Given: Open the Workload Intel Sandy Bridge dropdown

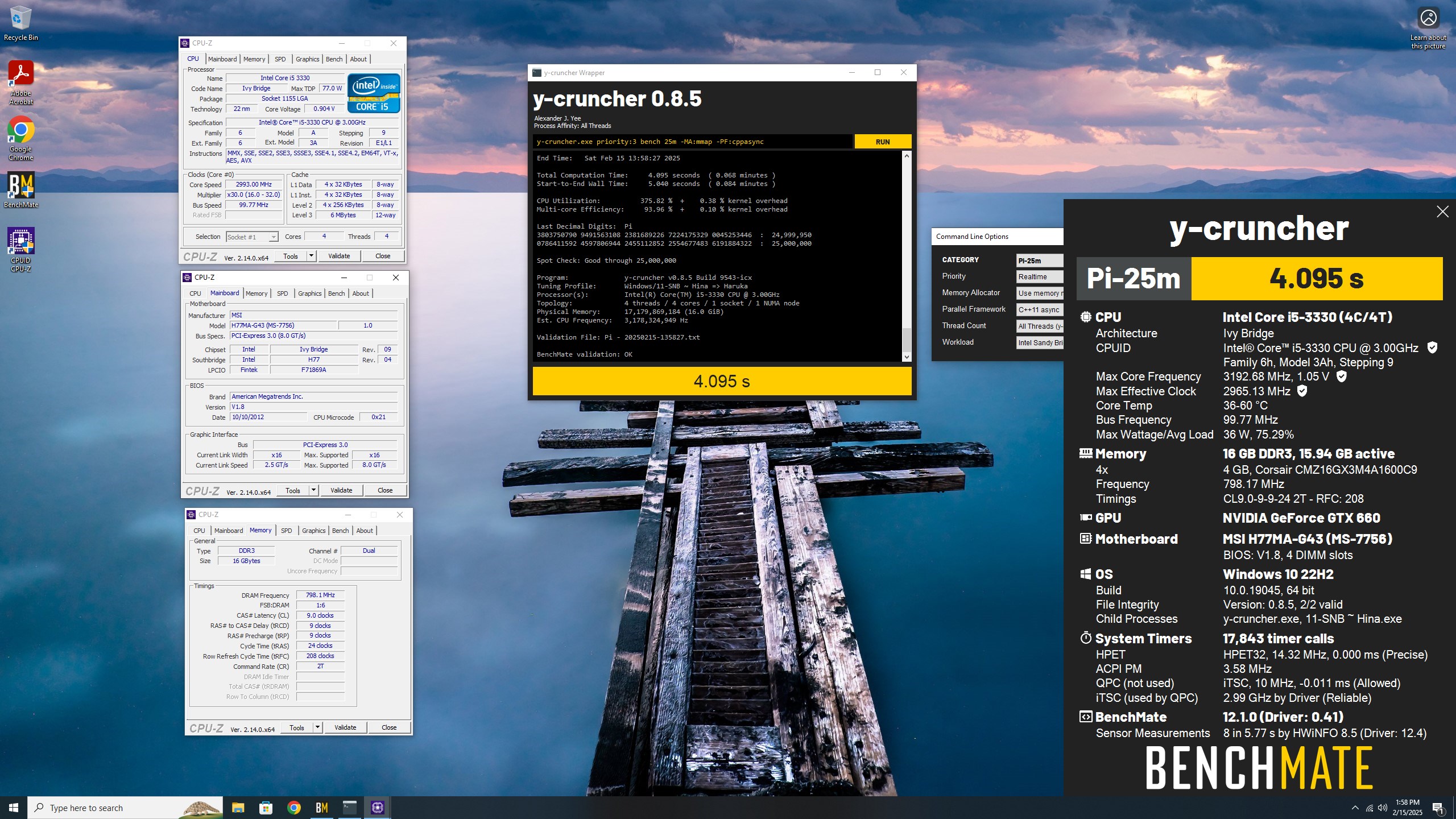Looking at the screenshot, I should coord(1040,343).
